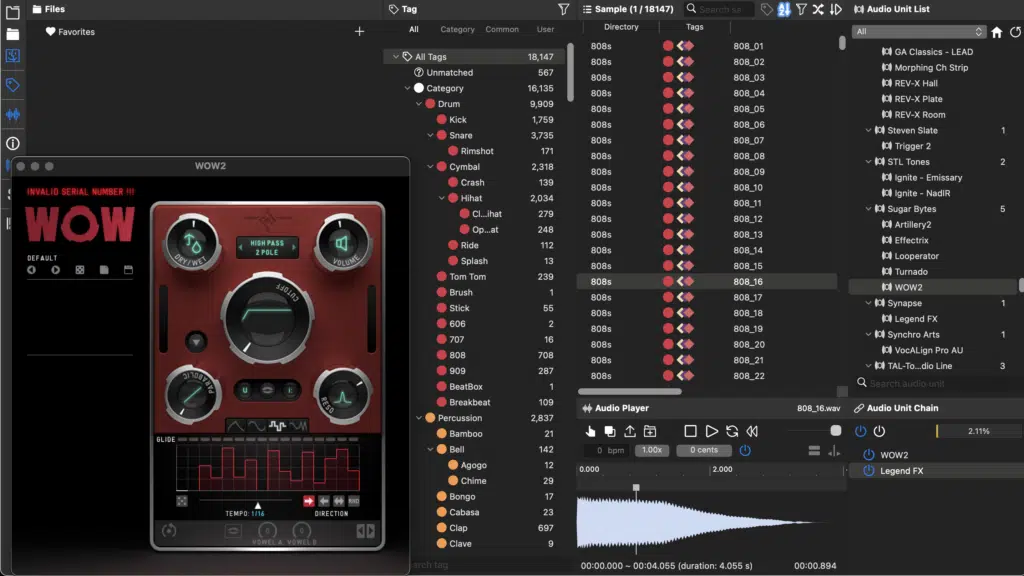The height and width of the screenshot is (576, 1024).
Task: Open the sample filter funnel icon
Action: click(801, 9)
